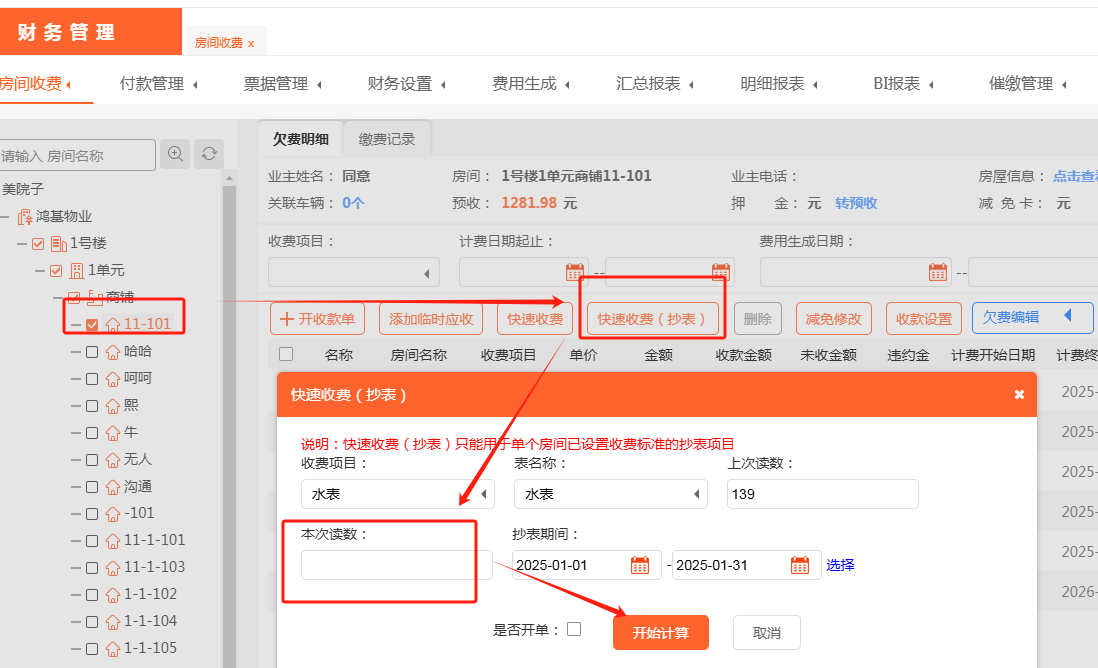Collapse the 1号楼 tree node
Screen dimensions: 1098x668
[21, 244]
